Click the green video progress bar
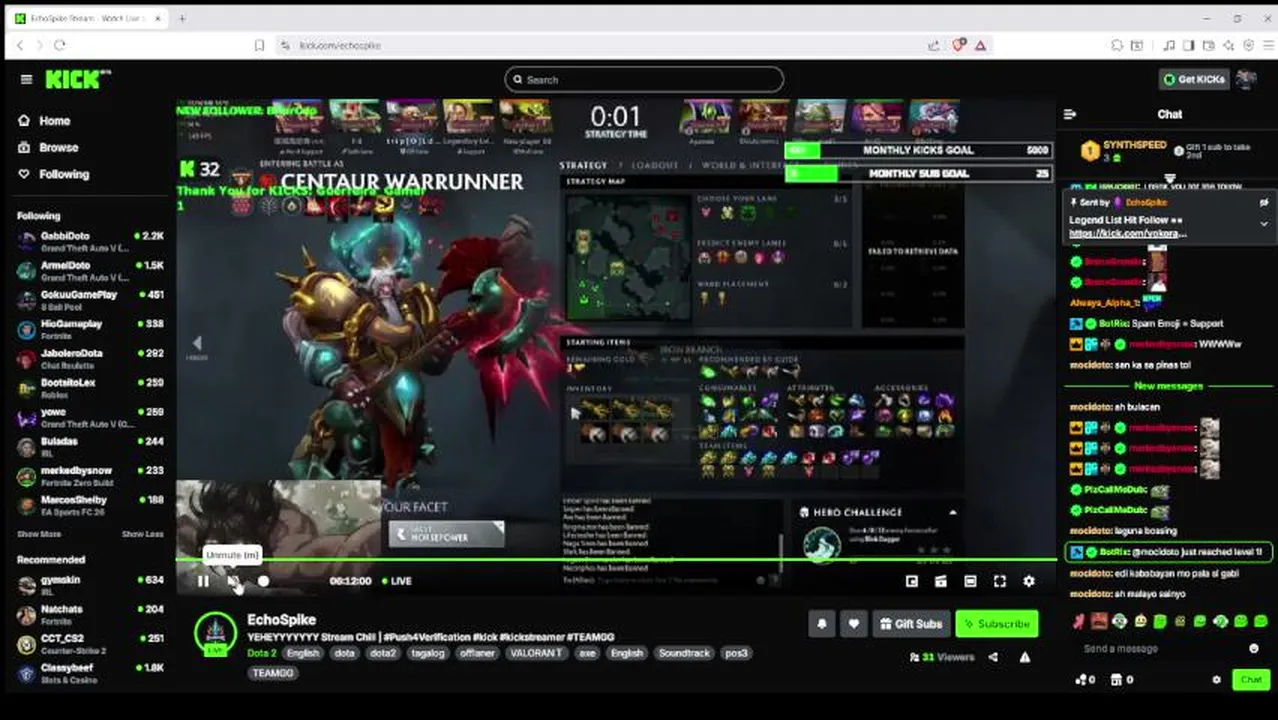 tap(616, 559)
